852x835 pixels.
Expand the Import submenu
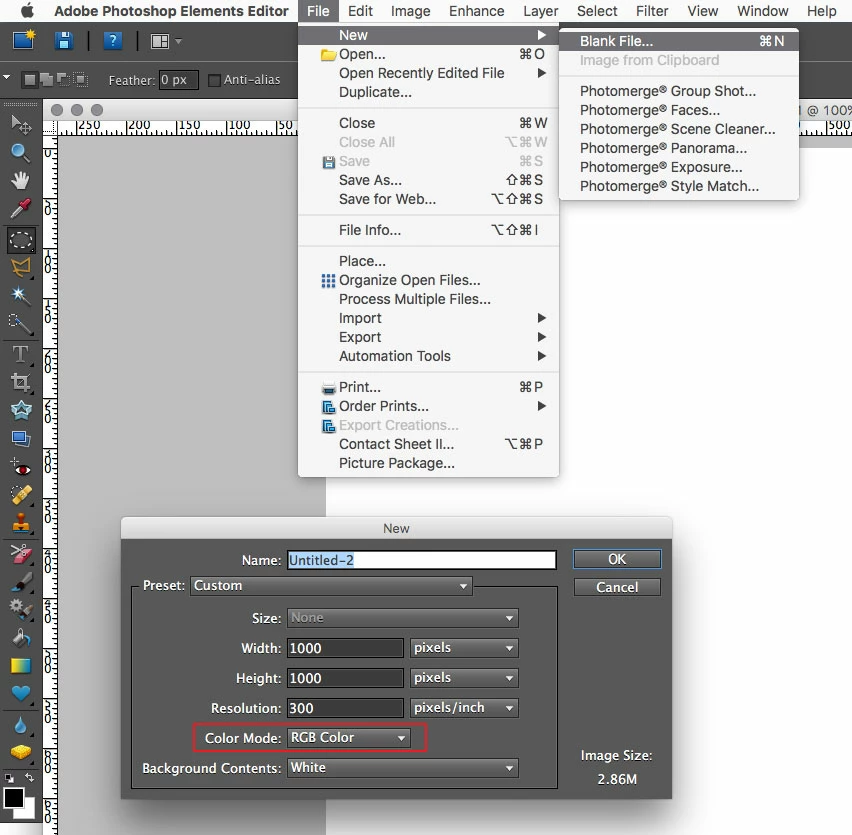pyautogui.click(x=428, y=318)
